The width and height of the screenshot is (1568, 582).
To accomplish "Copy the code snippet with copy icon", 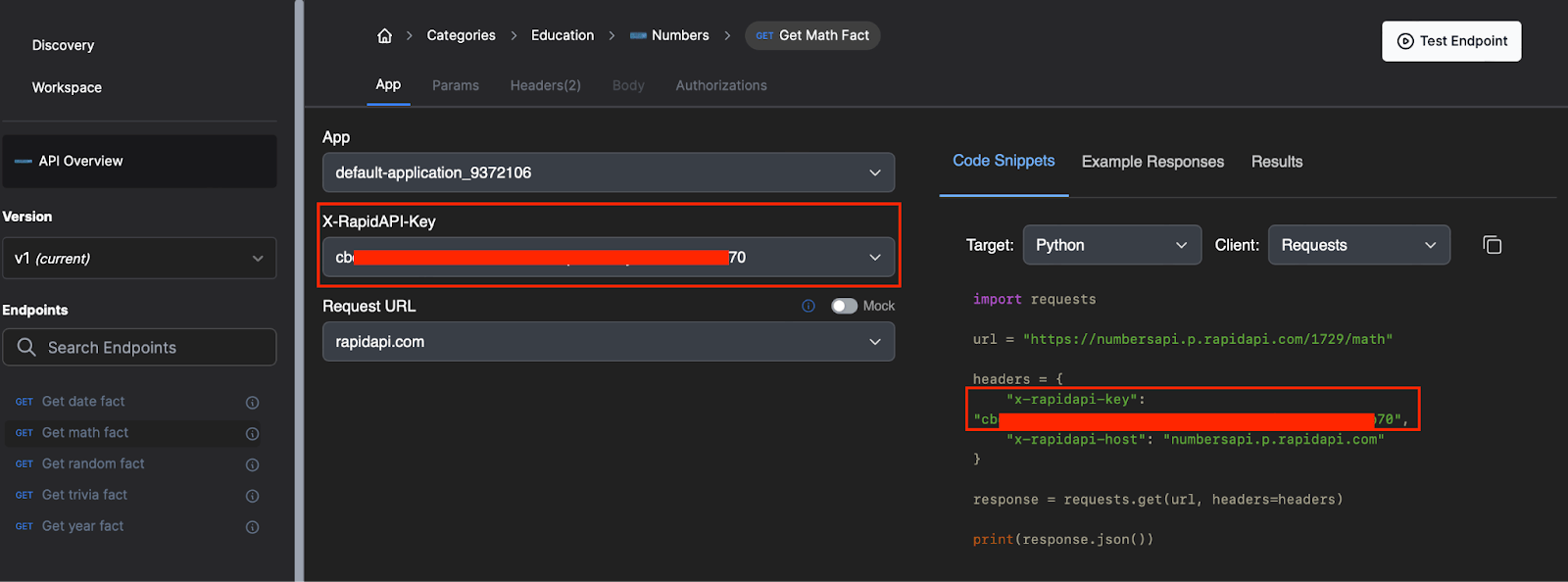I will (1492, 245).
